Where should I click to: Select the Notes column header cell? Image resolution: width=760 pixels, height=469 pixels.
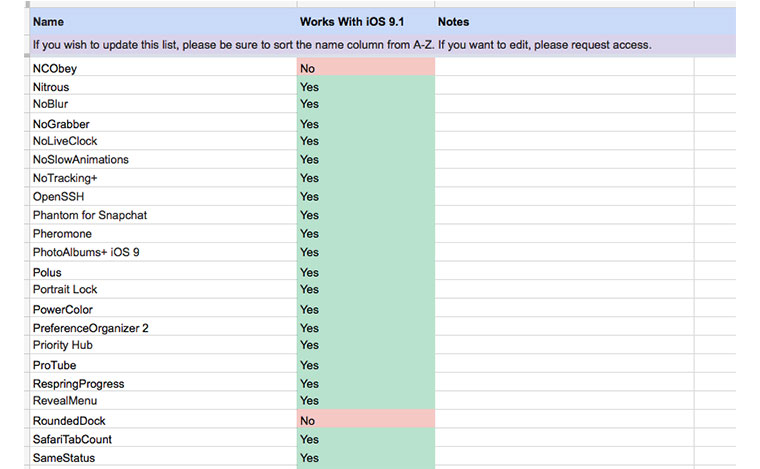click(x=564, y=21)
